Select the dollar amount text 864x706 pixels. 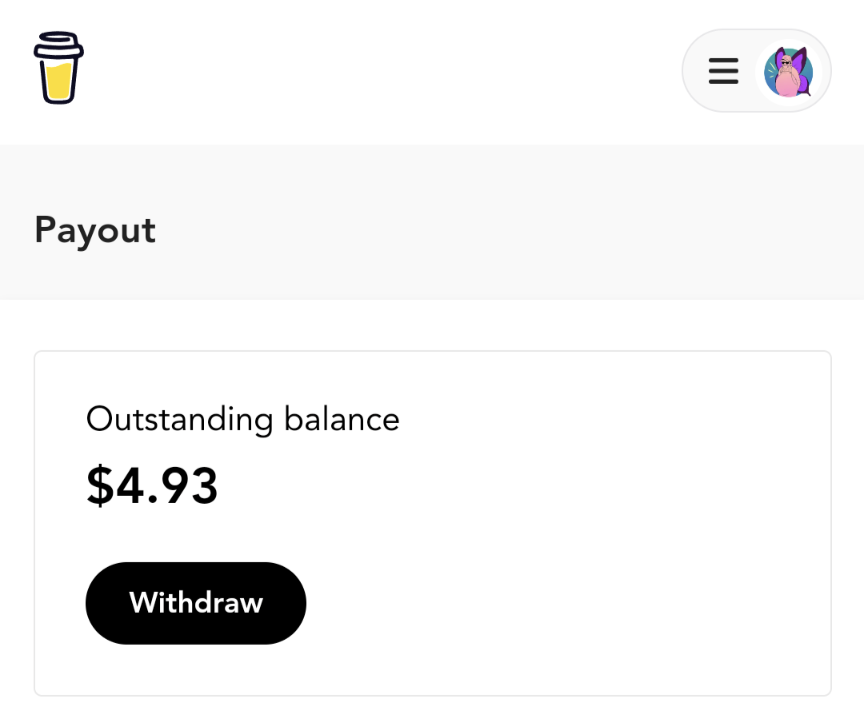[152, 486]
